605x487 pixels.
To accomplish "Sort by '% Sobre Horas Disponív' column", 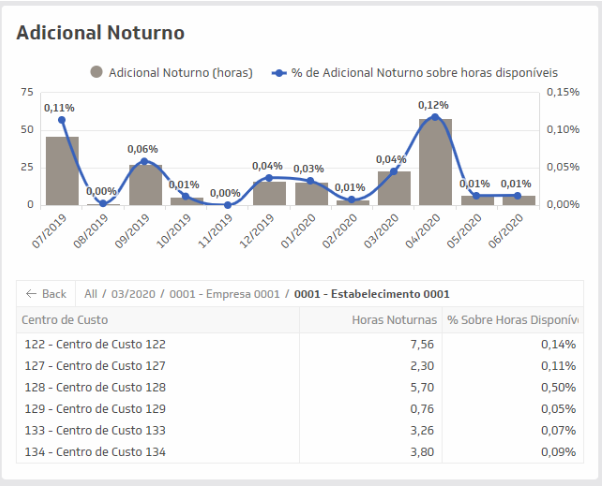I will pyautogui.click(x=512, y=320).
